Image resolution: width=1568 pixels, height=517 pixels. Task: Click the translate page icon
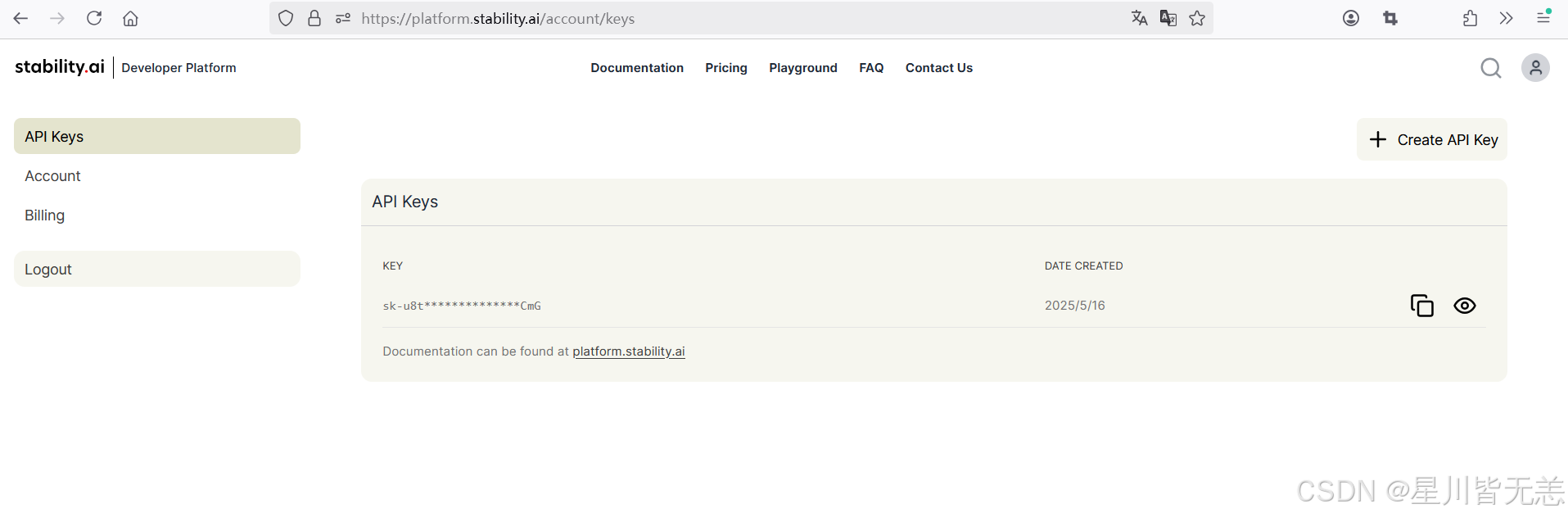tap(1139, 18)
